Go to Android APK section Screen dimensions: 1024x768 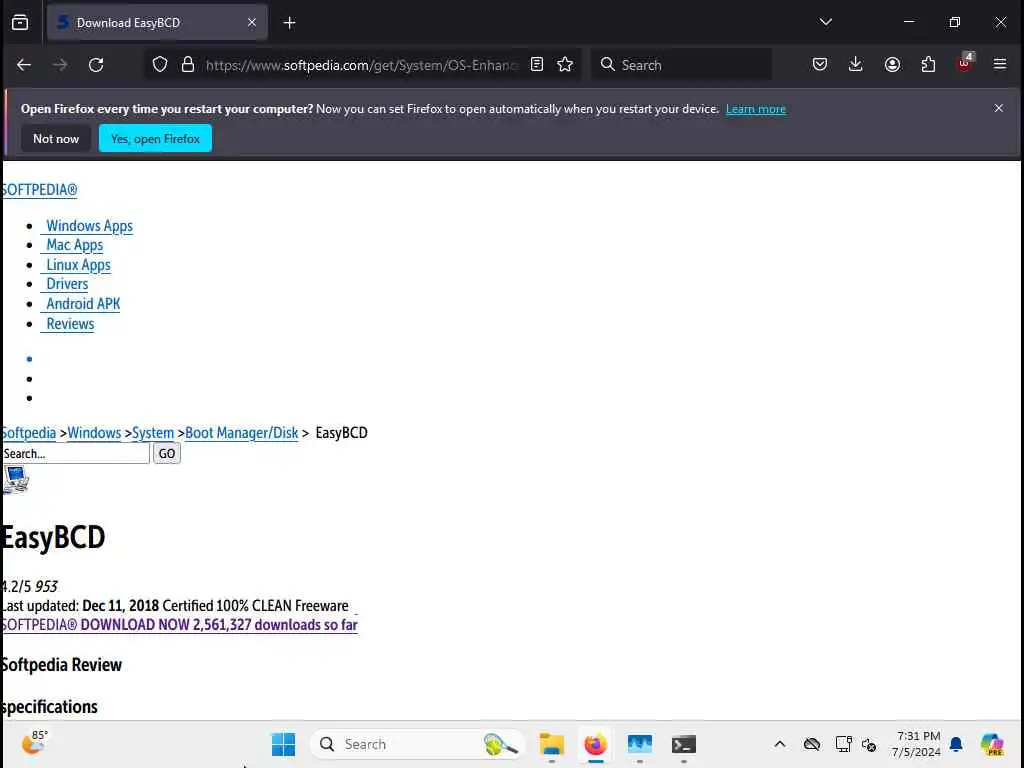click(x=83, y=304)
